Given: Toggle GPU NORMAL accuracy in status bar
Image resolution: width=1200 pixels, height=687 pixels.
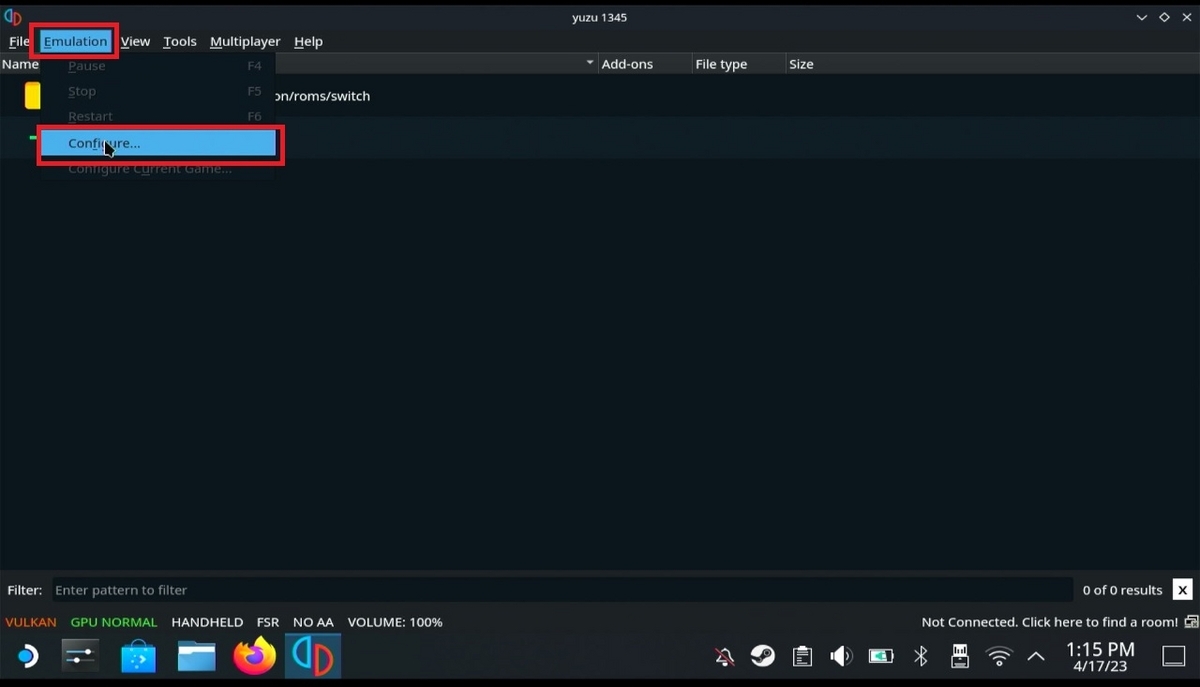Looking at the screenshot, I should 114,622.
